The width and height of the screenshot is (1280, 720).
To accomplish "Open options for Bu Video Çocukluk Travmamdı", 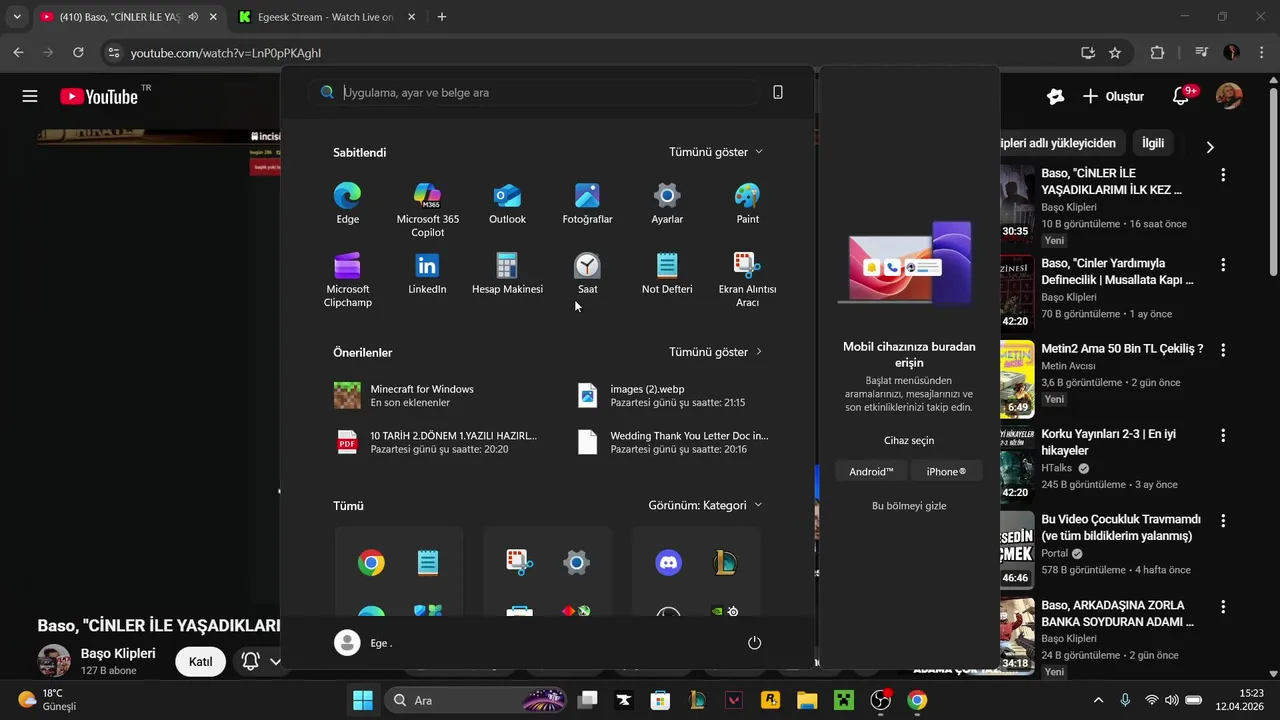I will pos(1222,521).
